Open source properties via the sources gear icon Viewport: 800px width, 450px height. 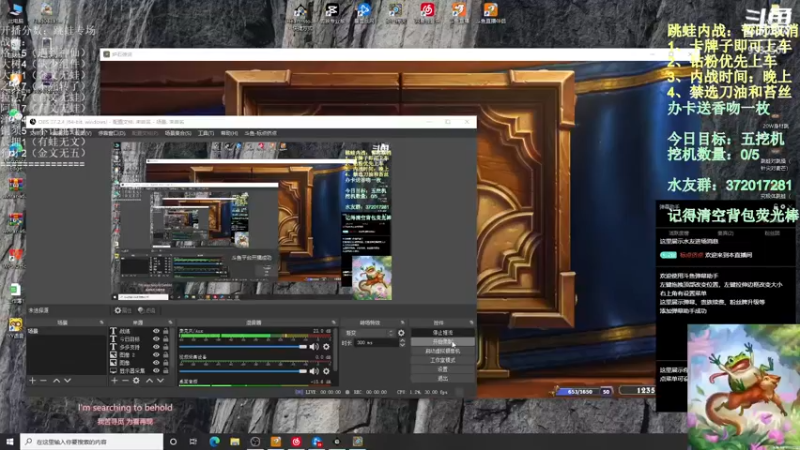136,381
